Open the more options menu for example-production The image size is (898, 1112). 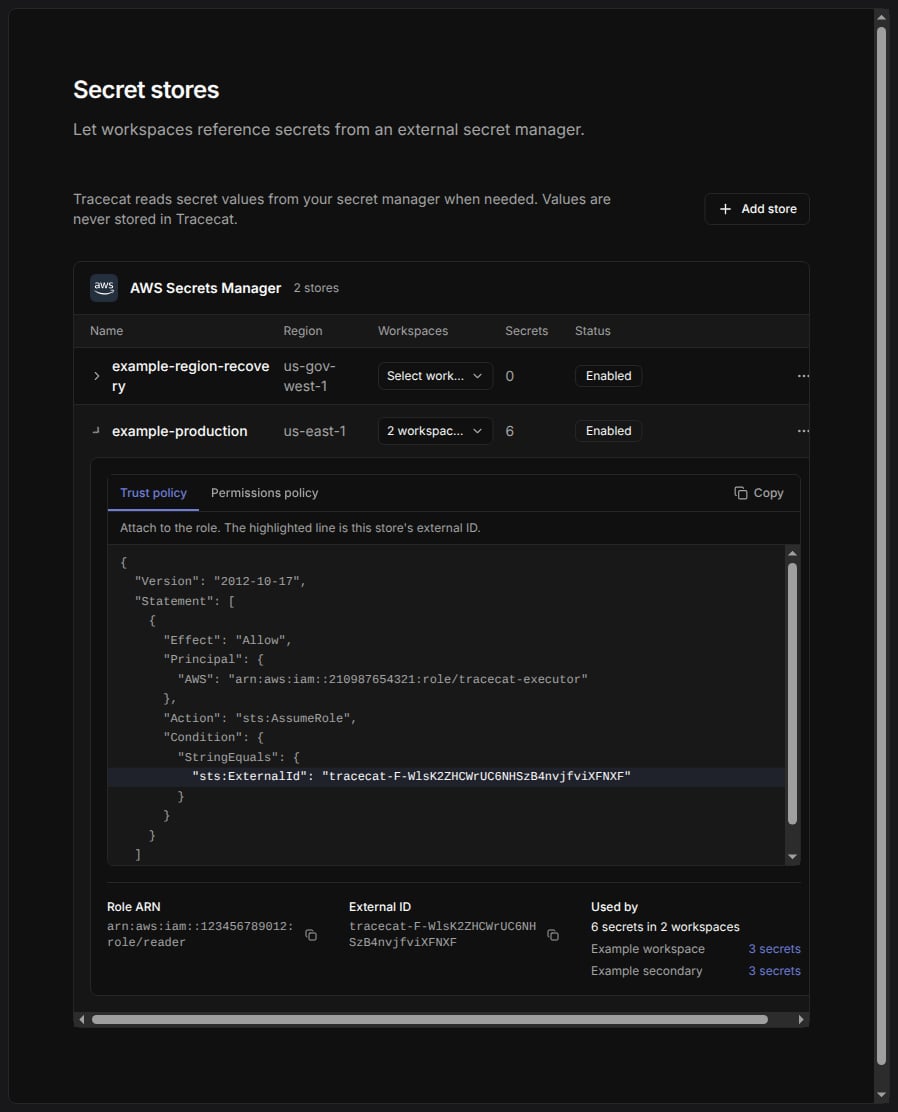tap(802, 431)
